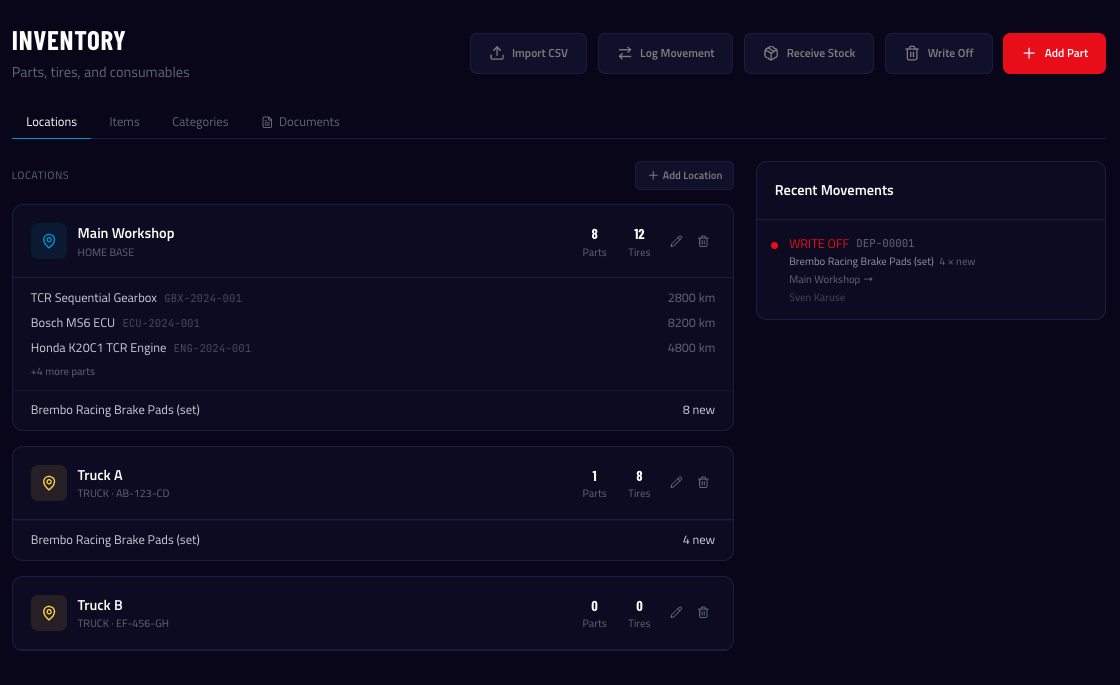The width and height of the screenshot is (1120, 685).
Task: Open the Log Movement dialog
Action: pos(665,53)
